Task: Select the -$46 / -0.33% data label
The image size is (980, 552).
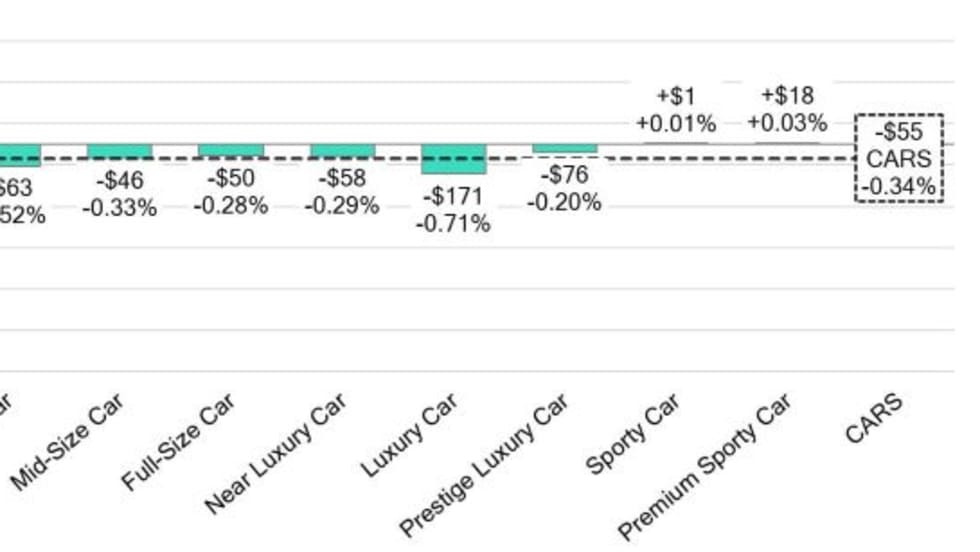Action: coord(120,194)
